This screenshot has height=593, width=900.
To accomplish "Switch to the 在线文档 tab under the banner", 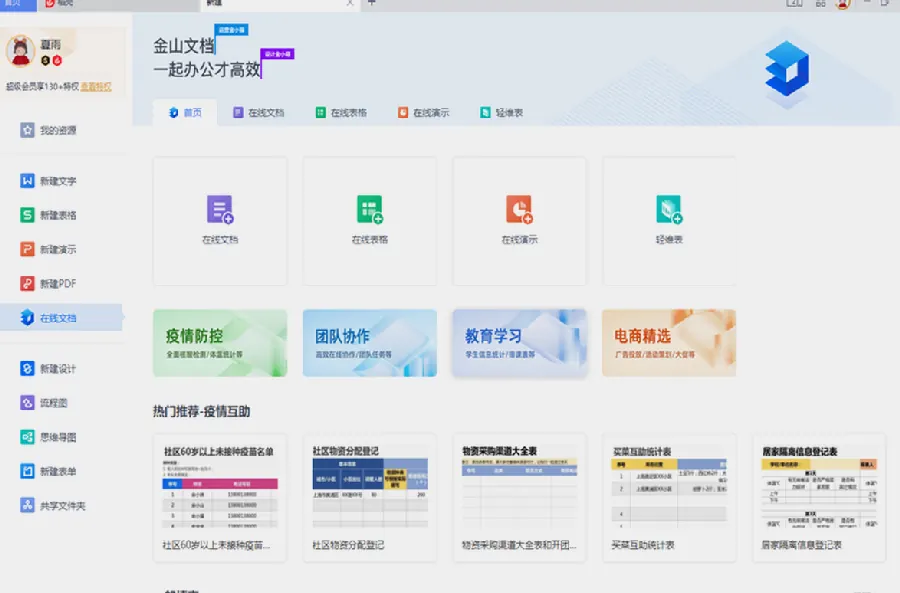I will (x=258, y=113).
